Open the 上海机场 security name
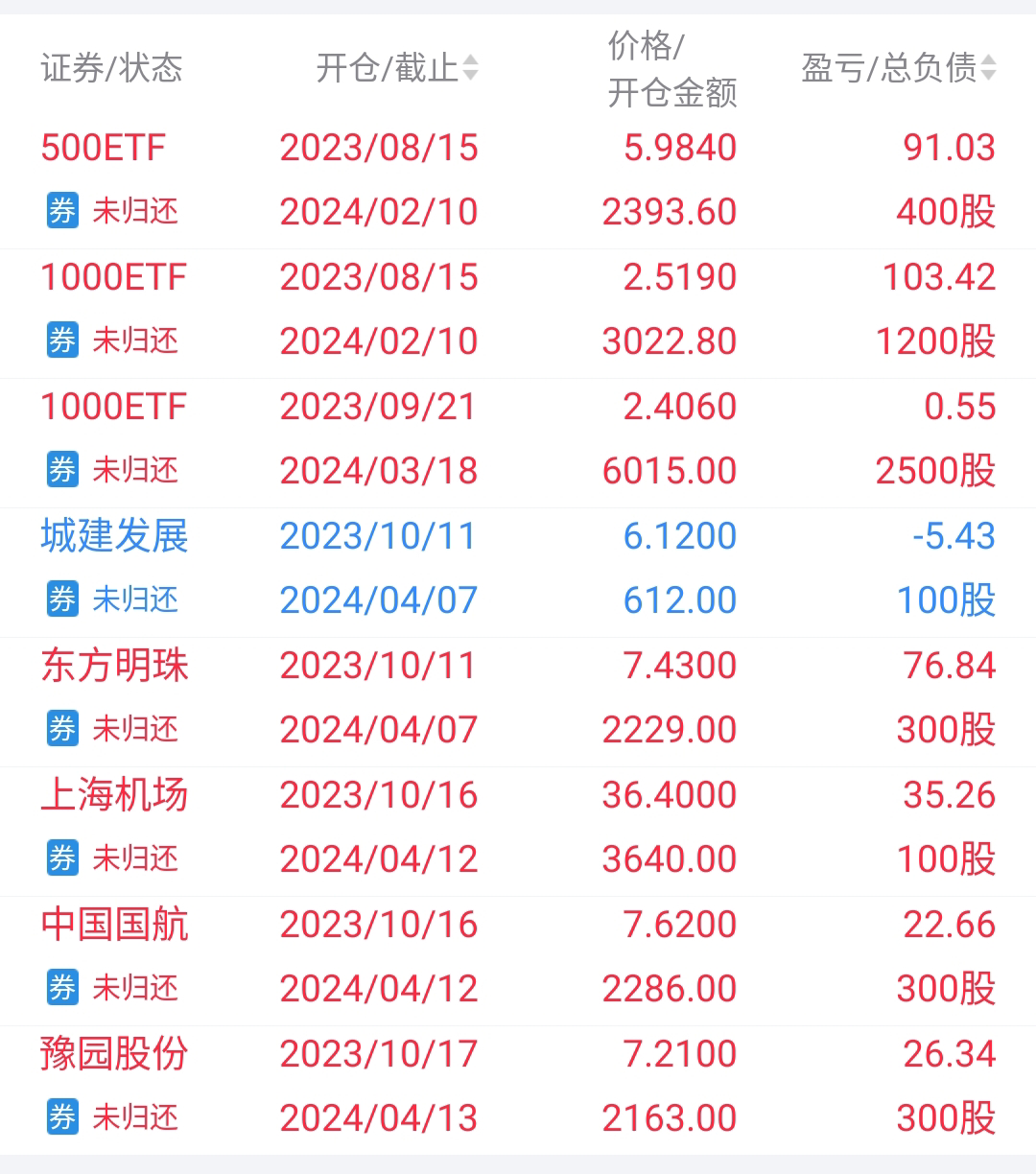The width and height of the screenshot is (1036, 1174). pyautogui.click(x=114, y=795)
